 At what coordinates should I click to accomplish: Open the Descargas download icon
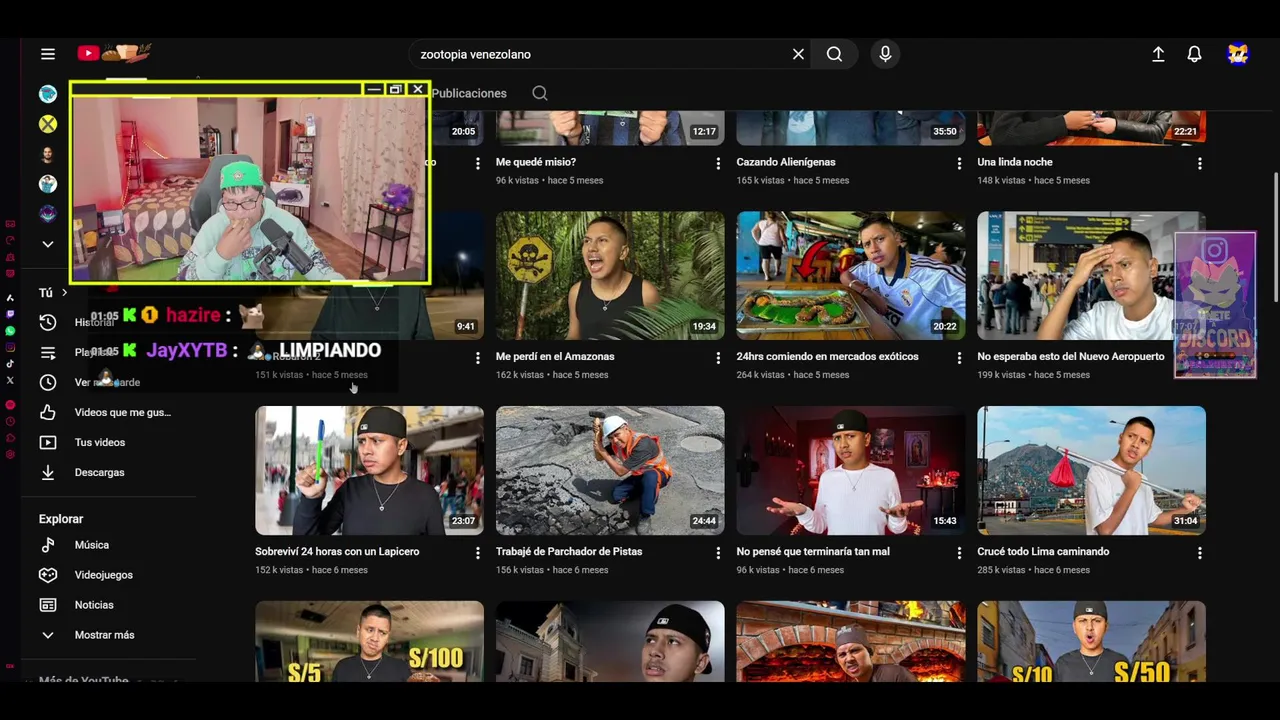pyautogui.click(x=47, y=472)
